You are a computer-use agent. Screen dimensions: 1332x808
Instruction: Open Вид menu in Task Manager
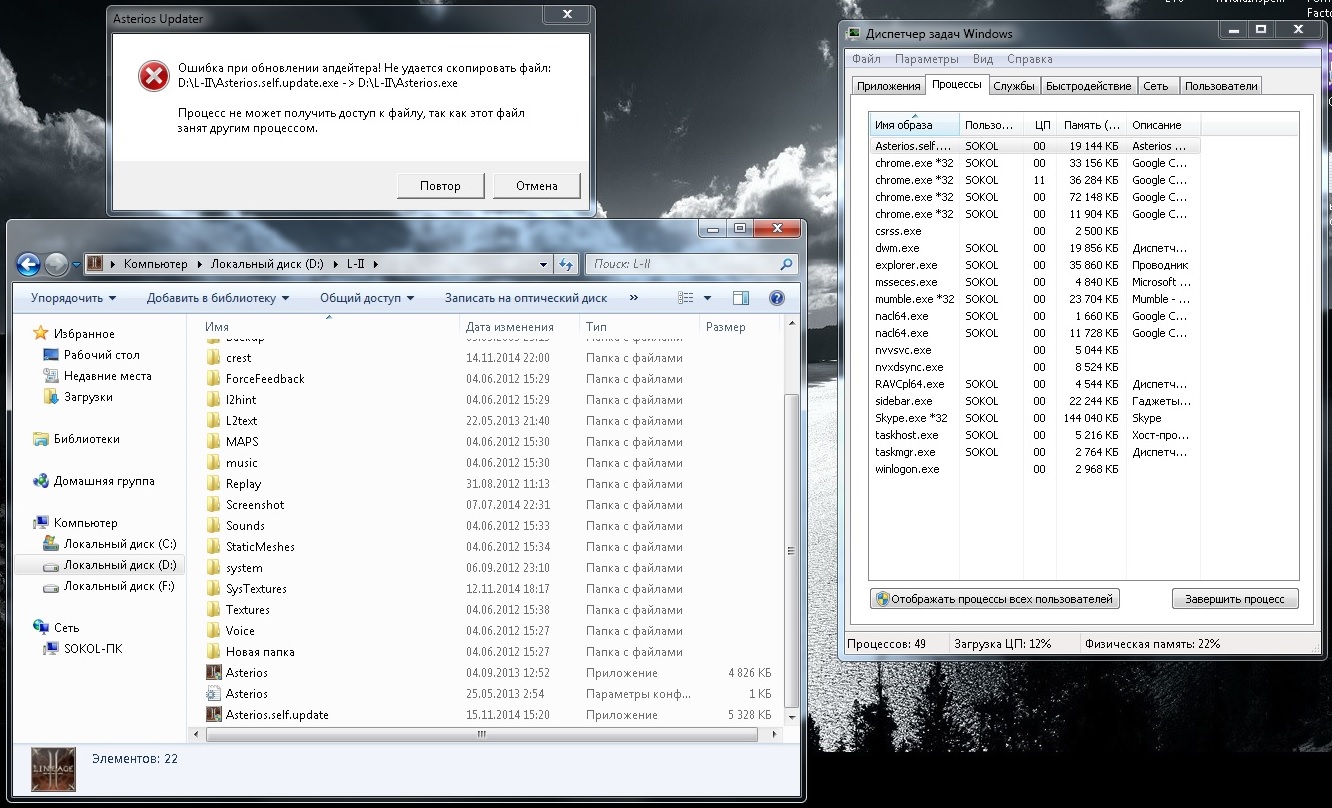(x=983, y=59)
